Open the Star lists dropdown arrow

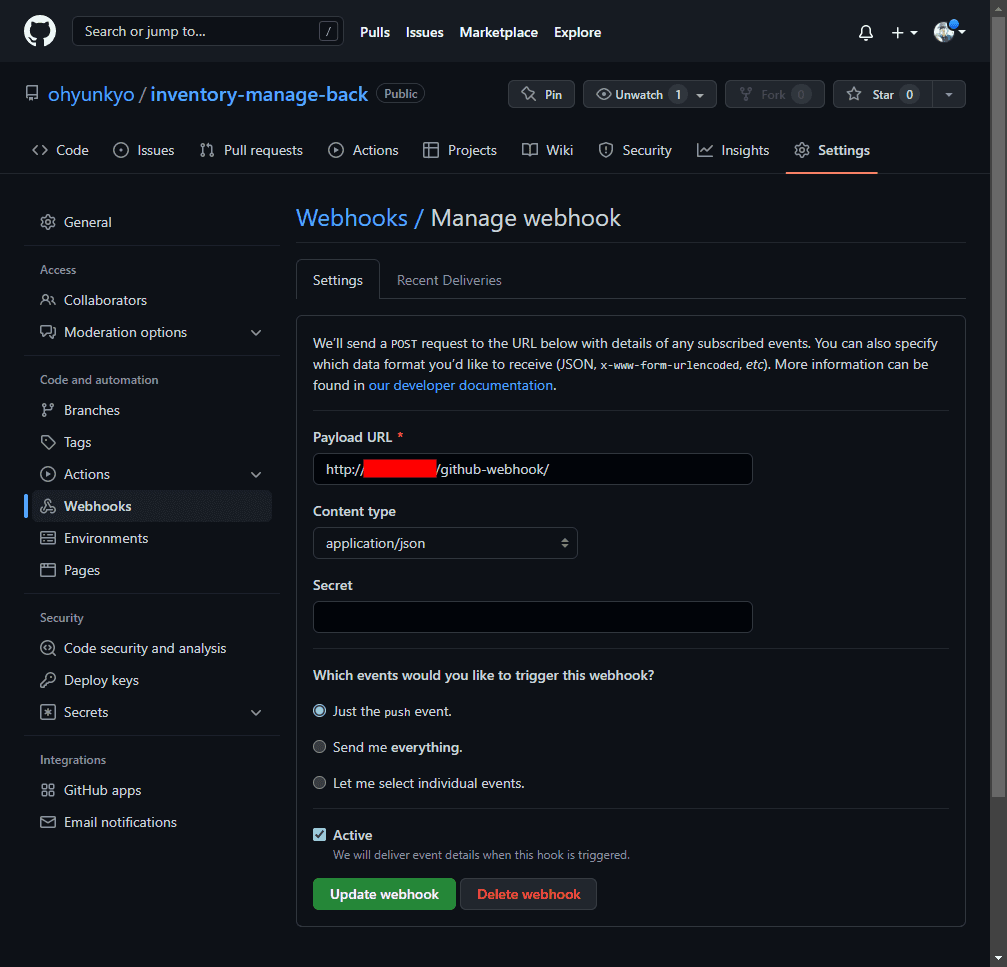[x=949, y=94]
